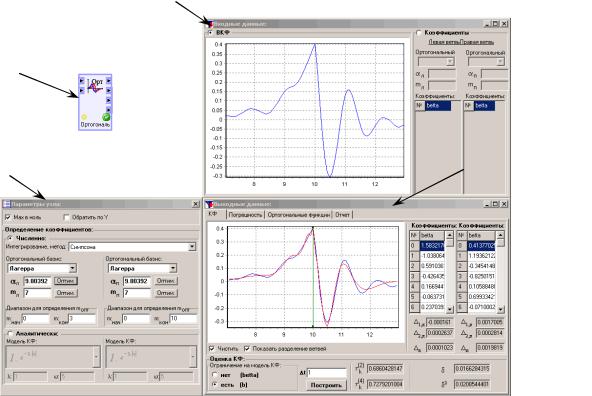
Task: Click right alpha input field 9.80392
Action: coord(137,281)
